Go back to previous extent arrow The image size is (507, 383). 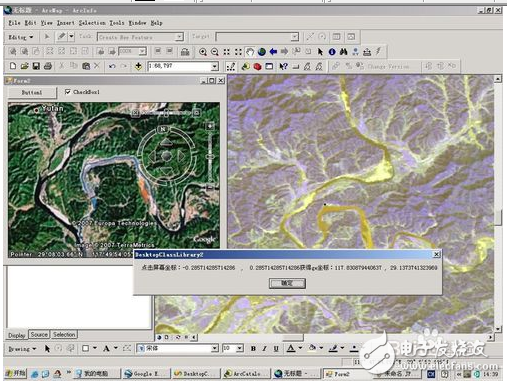point(273,52)
